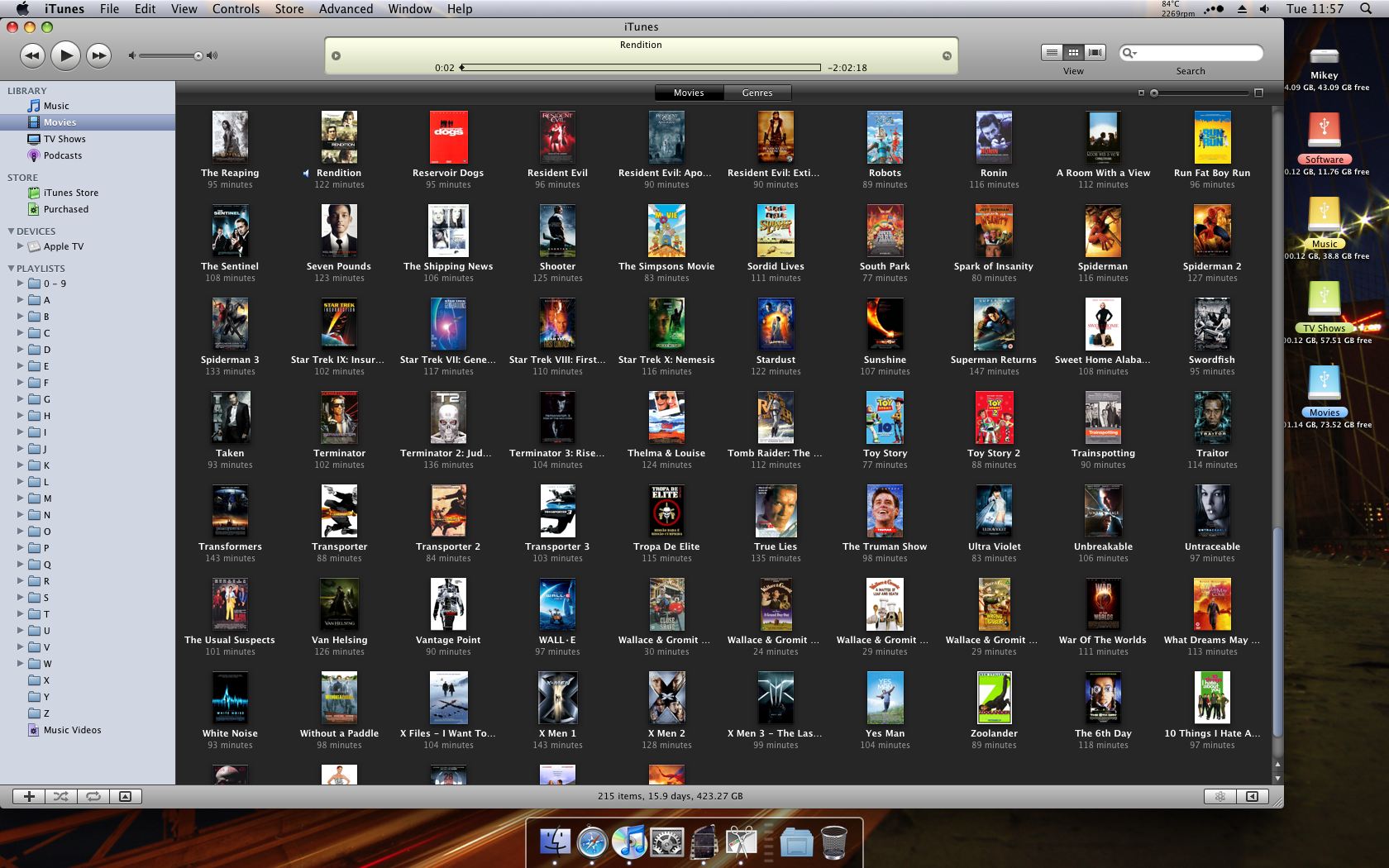Image resolution: width=1389 pixels, height=868 pixels.
Task: Open the Music Videos playlist
Action: pos(74,730)
